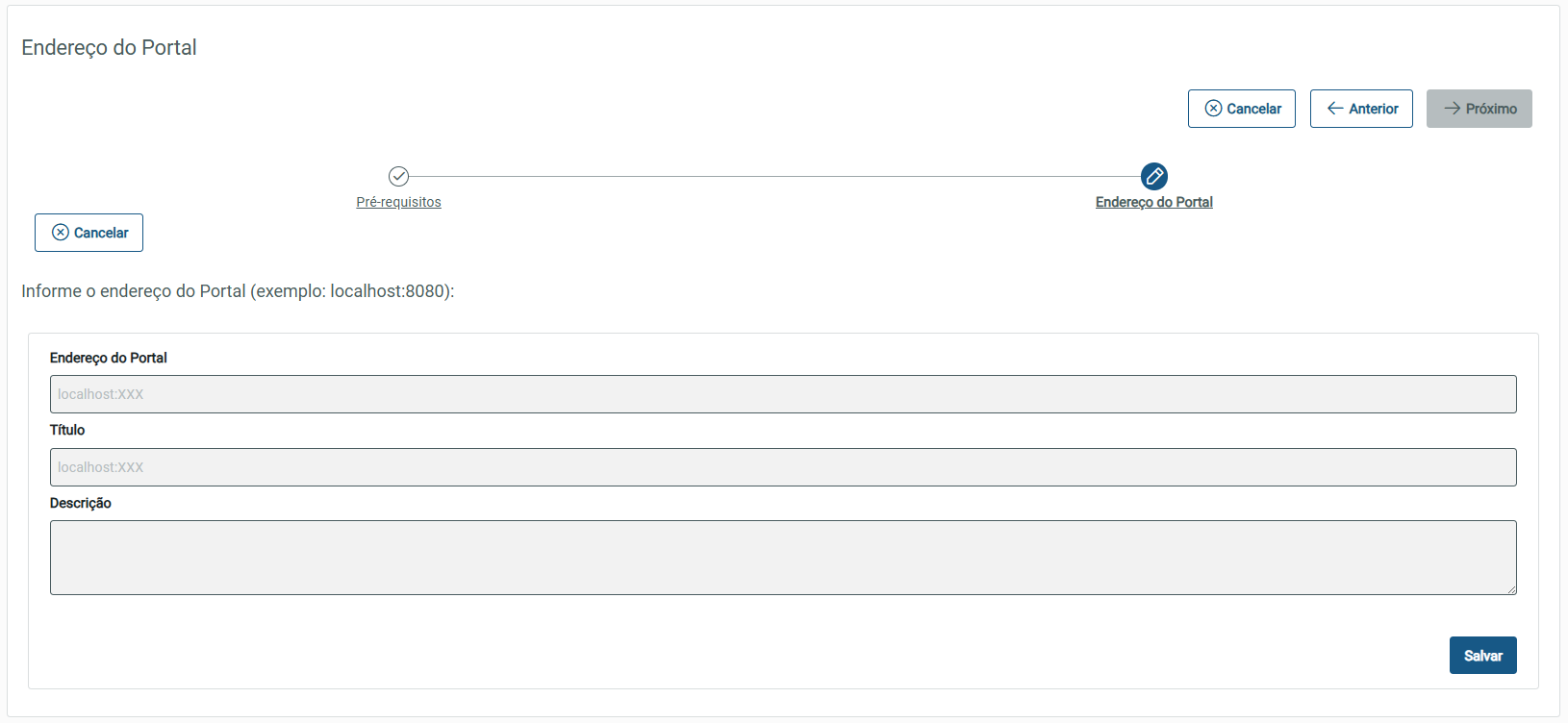Open the Pré-requisitos step link
This screenshot has width=1568, height=723.
pos(398,202)
